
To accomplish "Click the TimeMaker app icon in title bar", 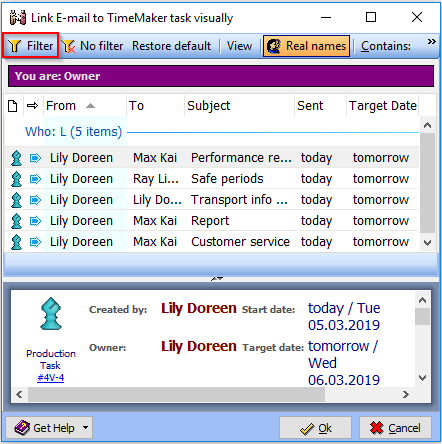I will point(17,17).
